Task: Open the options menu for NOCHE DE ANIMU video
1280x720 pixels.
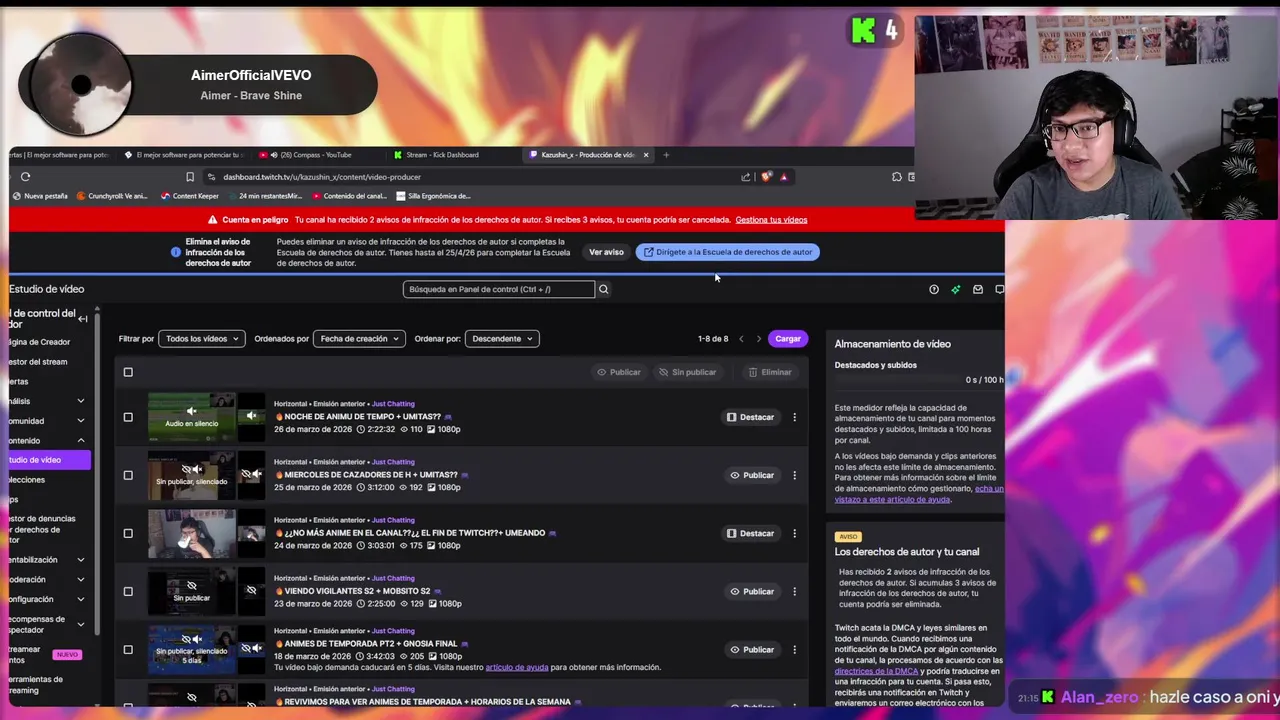Action: pyautogui.click(x=795, y=417)
